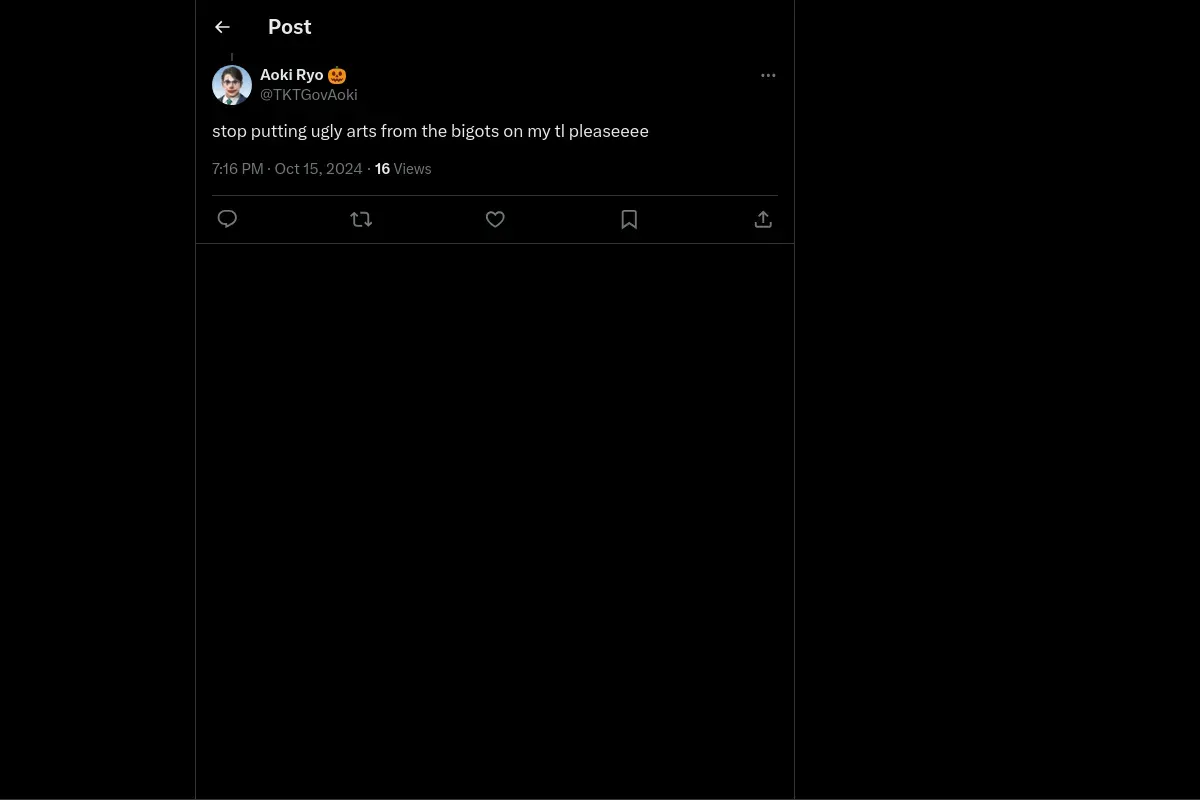Like the post with the heart icon
Viewport: 1200px width, 800px height.
495,219
